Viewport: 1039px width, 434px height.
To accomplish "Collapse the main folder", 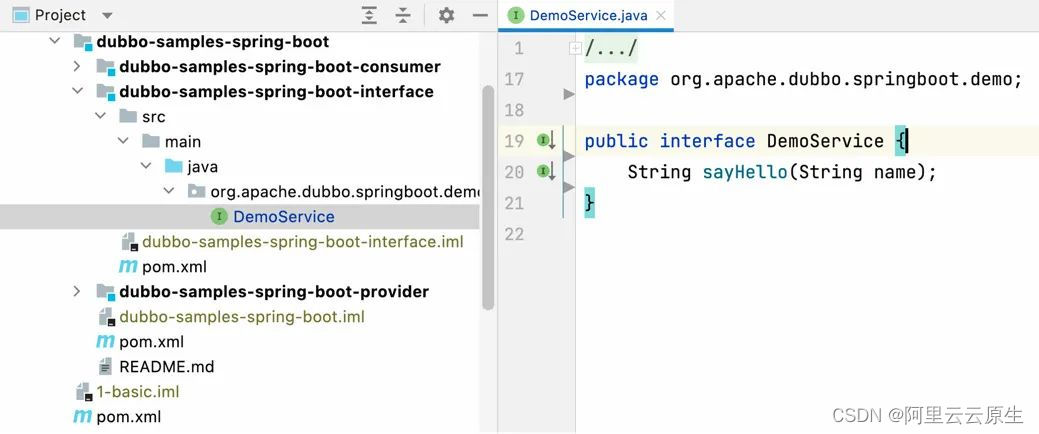I will coord(123,141).
